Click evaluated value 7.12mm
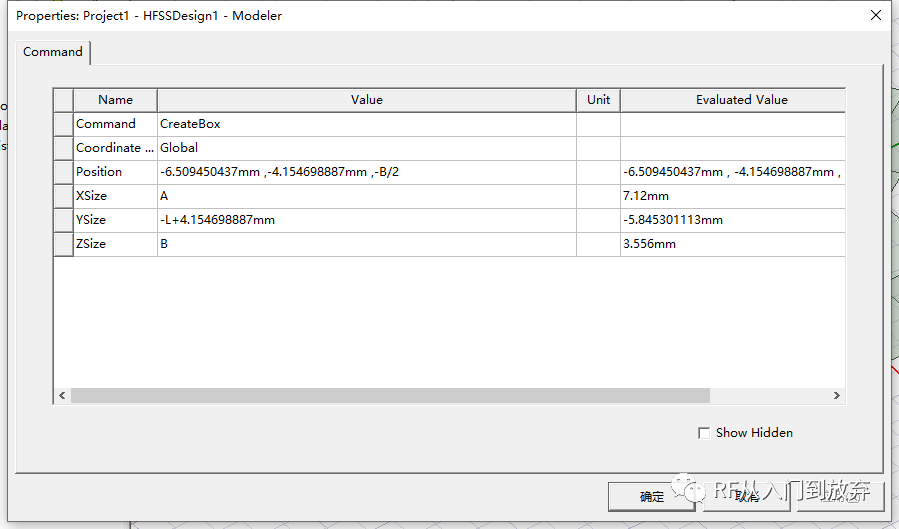The width and height of the screenshot is (899, 529). [733, 197]
